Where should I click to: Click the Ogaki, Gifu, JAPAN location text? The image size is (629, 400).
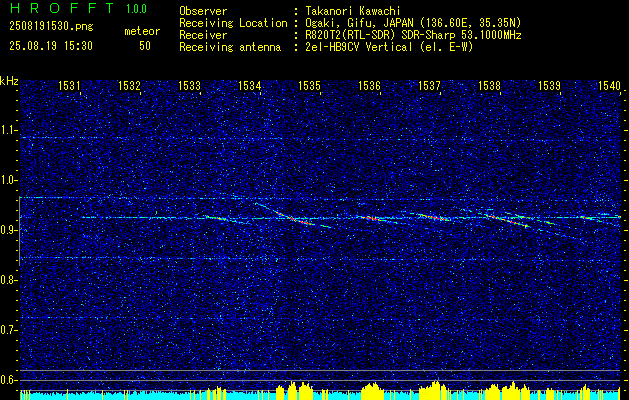click(413, 23)
